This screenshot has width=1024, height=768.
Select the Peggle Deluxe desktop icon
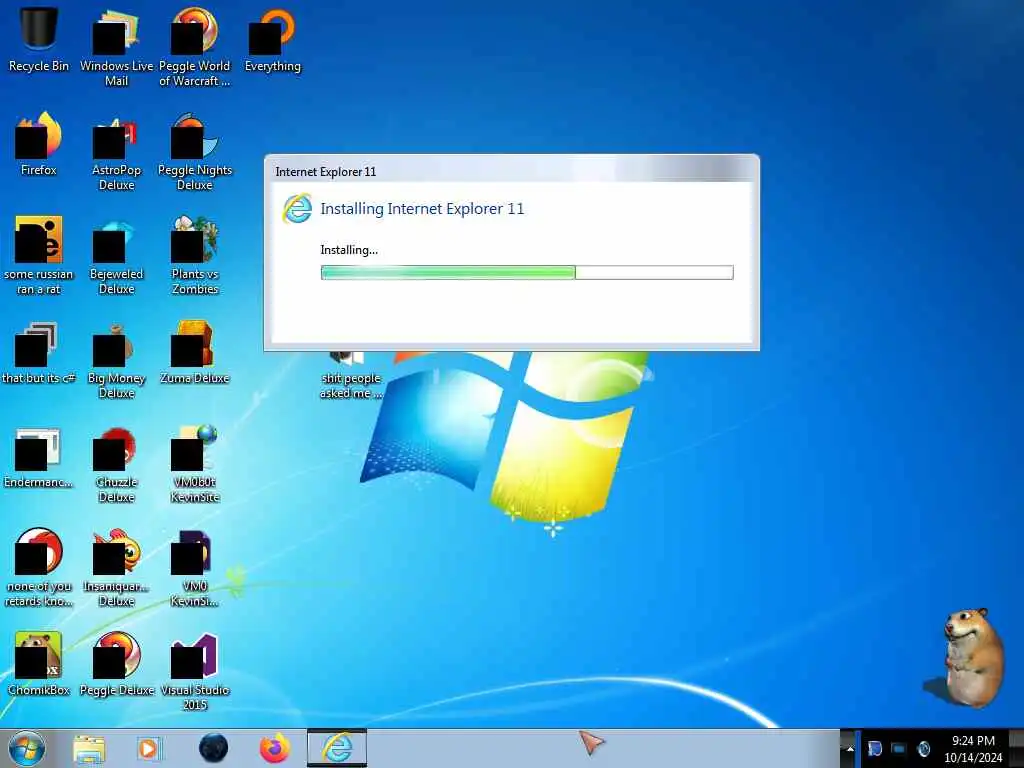pos(116,664)
